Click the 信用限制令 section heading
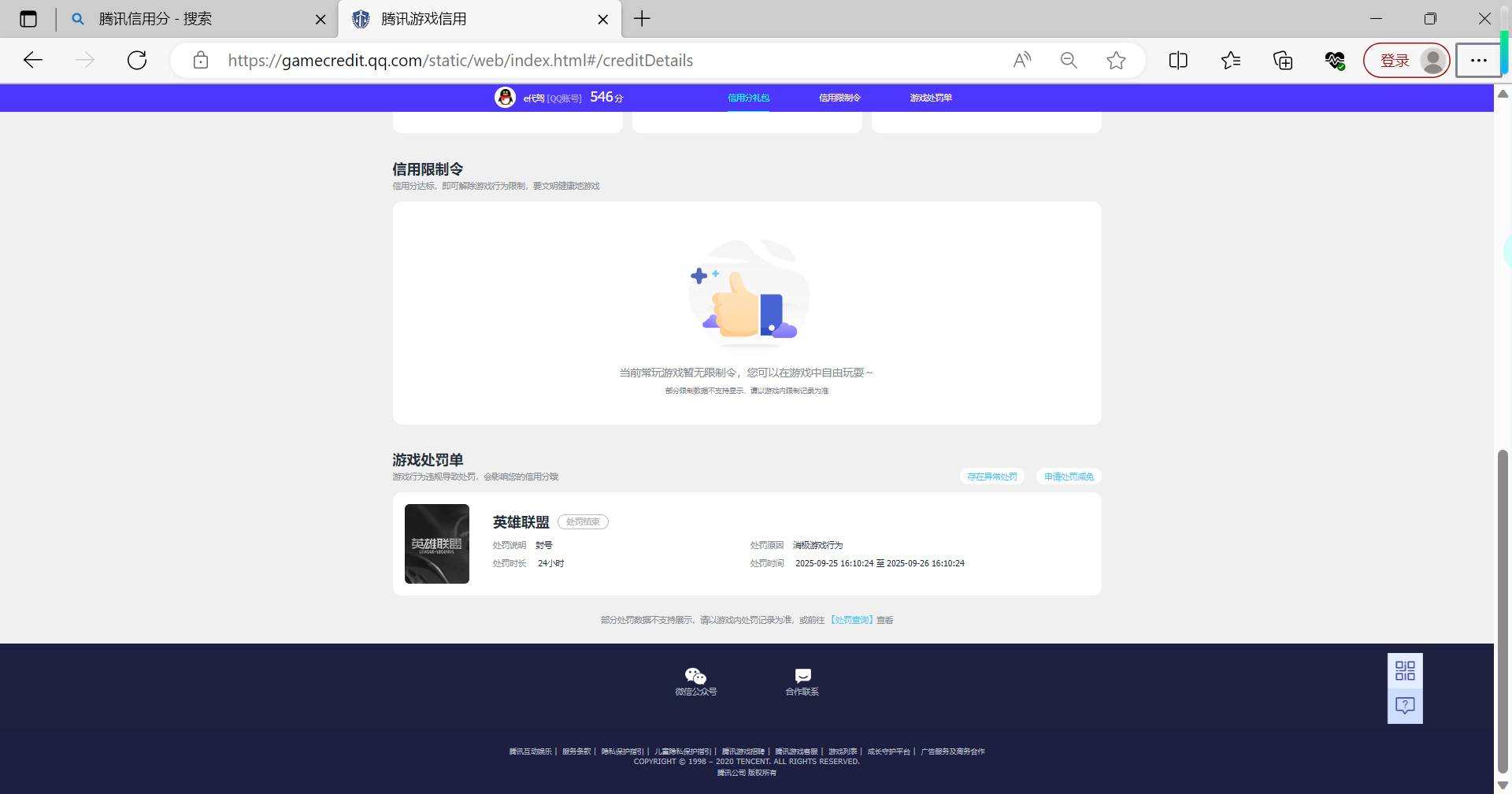The width and height of the screenshot is (1512, 794). point(428,169)
